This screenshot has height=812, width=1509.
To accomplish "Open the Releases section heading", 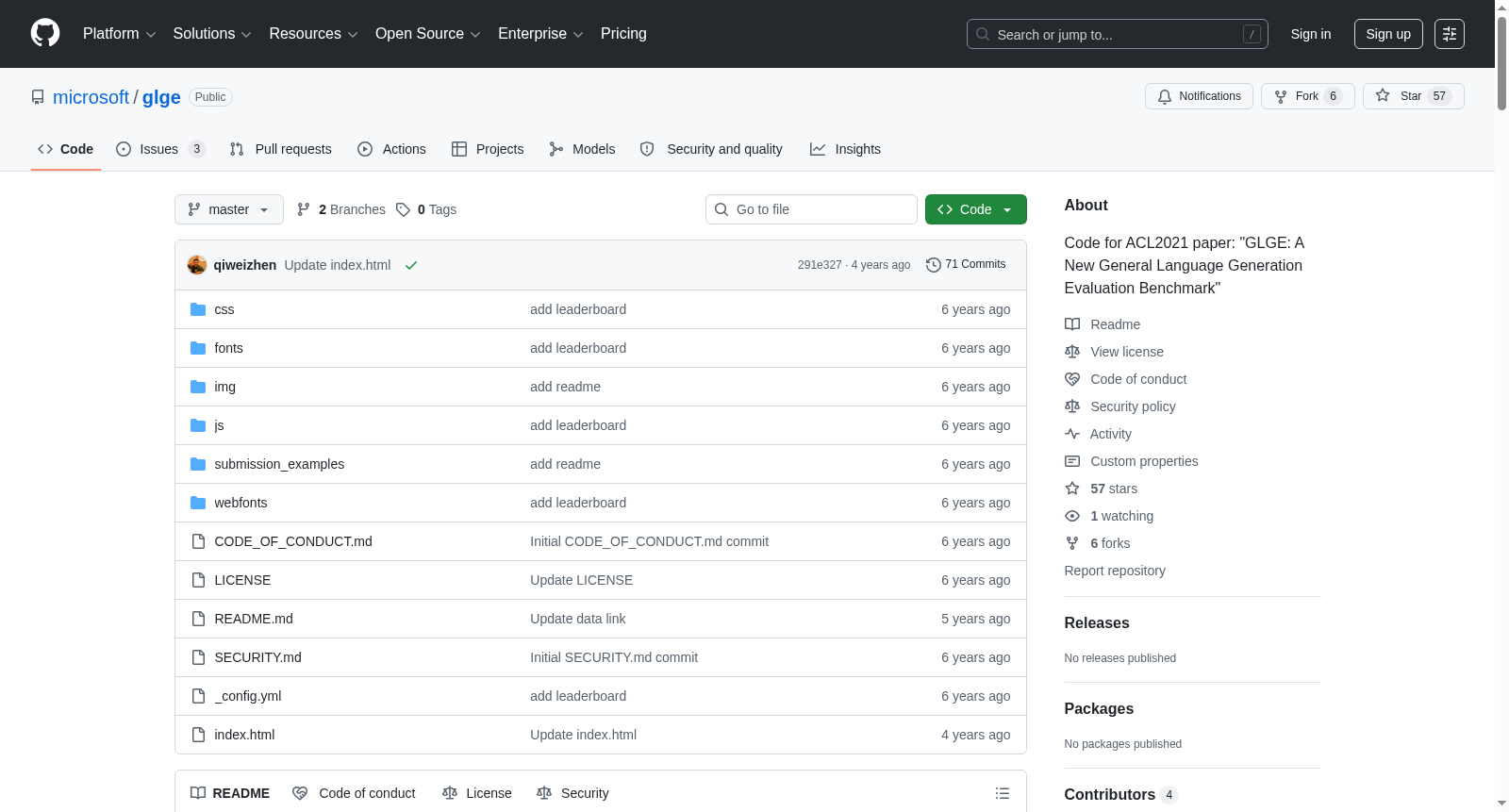I will click(x=1097, y=622).
